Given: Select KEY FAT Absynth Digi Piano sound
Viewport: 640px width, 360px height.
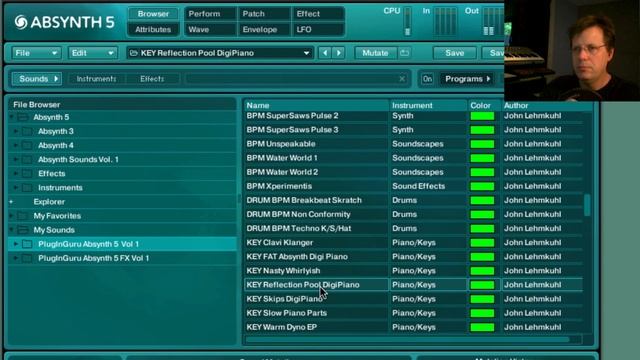Looking at the screenshot, I should (297, 257).
